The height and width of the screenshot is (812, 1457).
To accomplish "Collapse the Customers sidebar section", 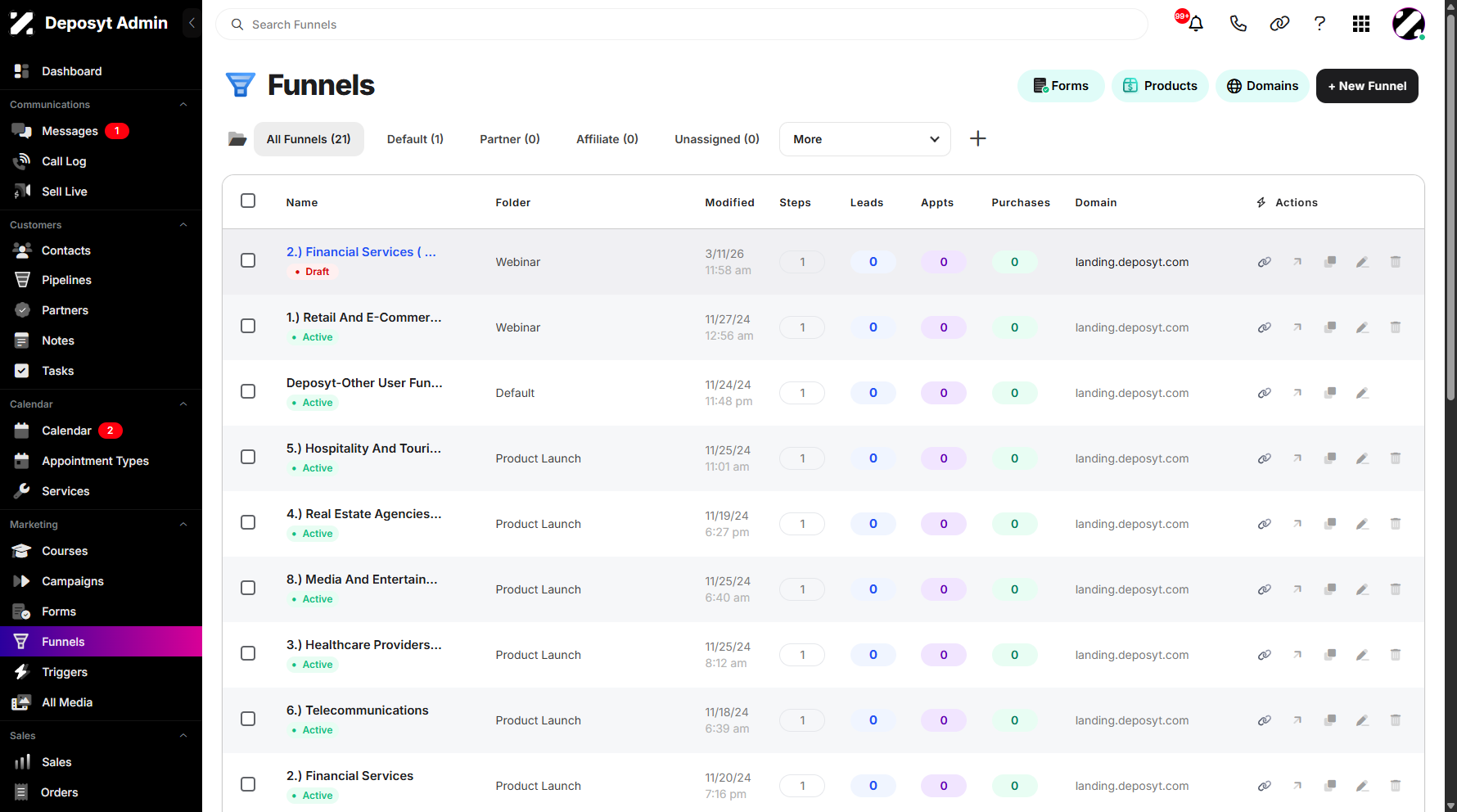I will coord(183,225).
